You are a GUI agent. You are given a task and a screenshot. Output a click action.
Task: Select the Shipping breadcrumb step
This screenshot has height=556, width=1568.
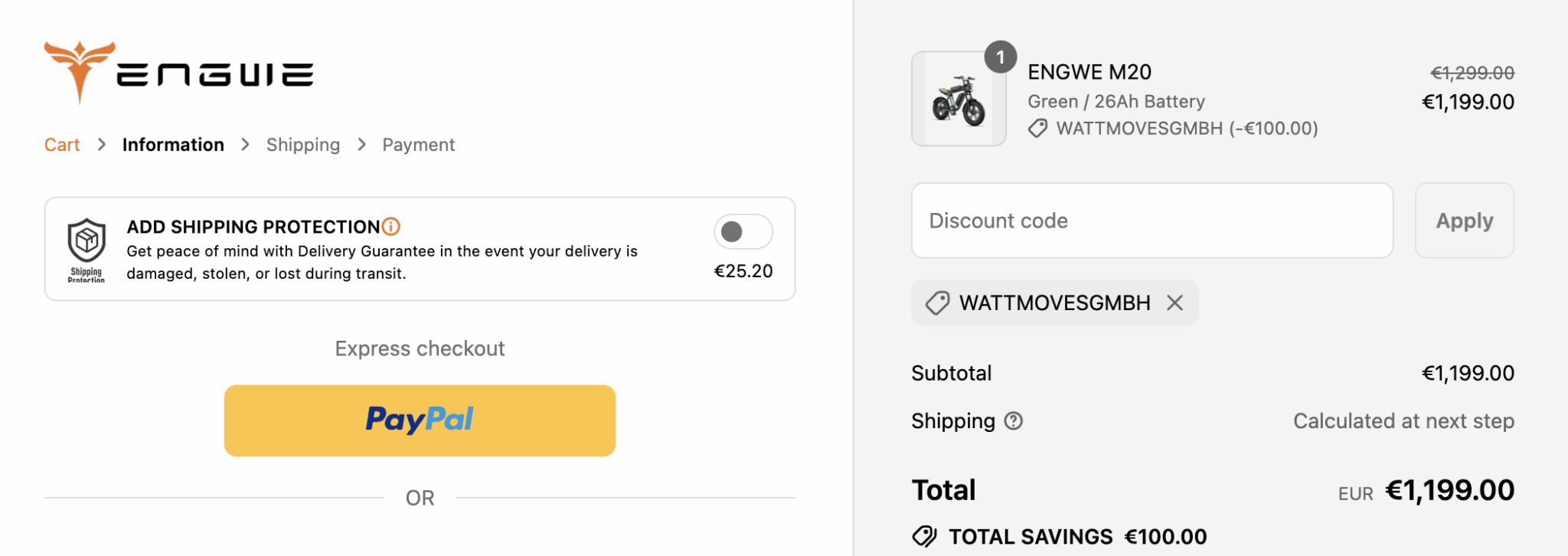pyautogui.click(x=303, y=145)
